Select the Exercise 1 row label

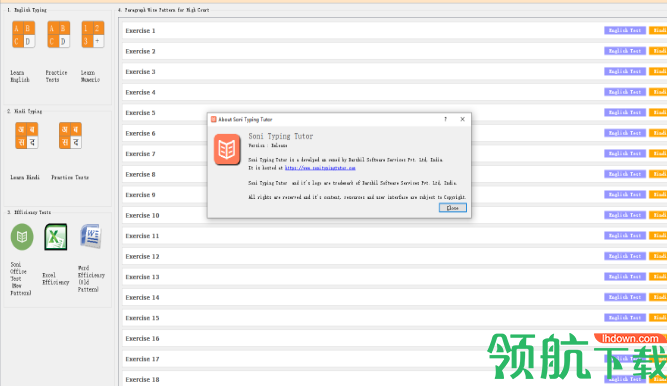[x=140, y=31]
